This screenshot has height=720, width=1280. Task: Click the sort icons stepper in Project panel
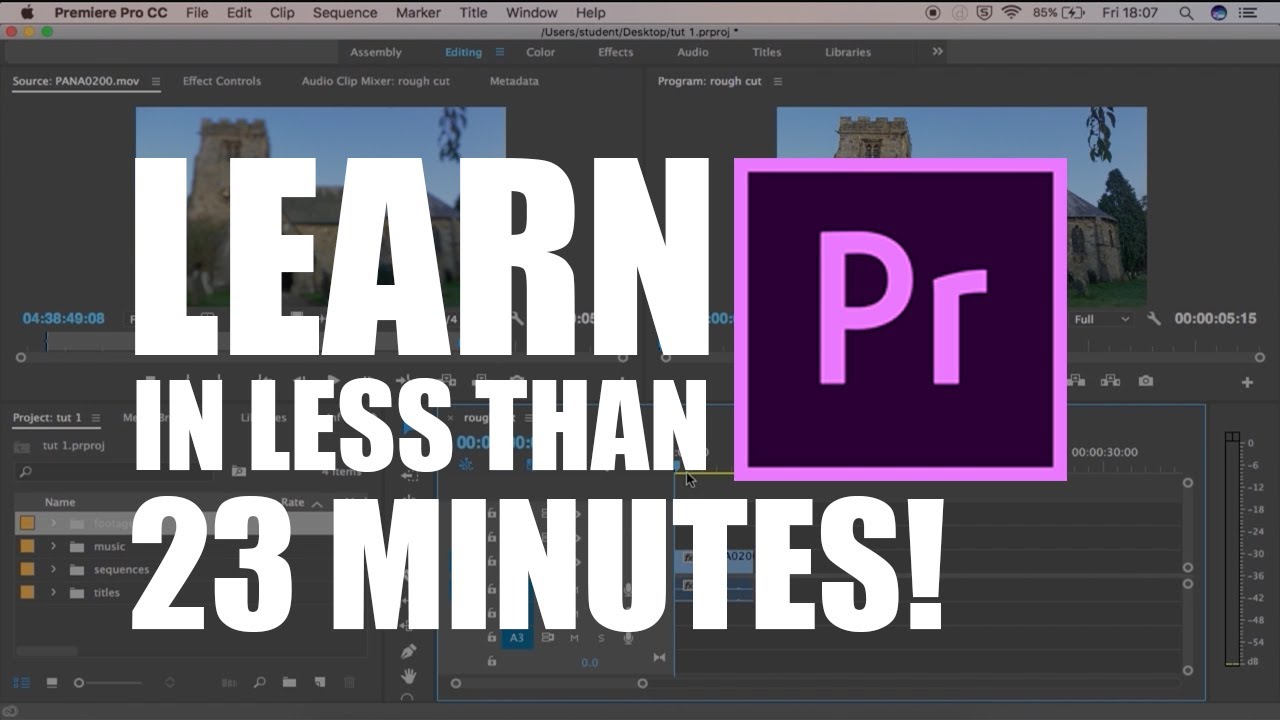click(x=169, y=682)
